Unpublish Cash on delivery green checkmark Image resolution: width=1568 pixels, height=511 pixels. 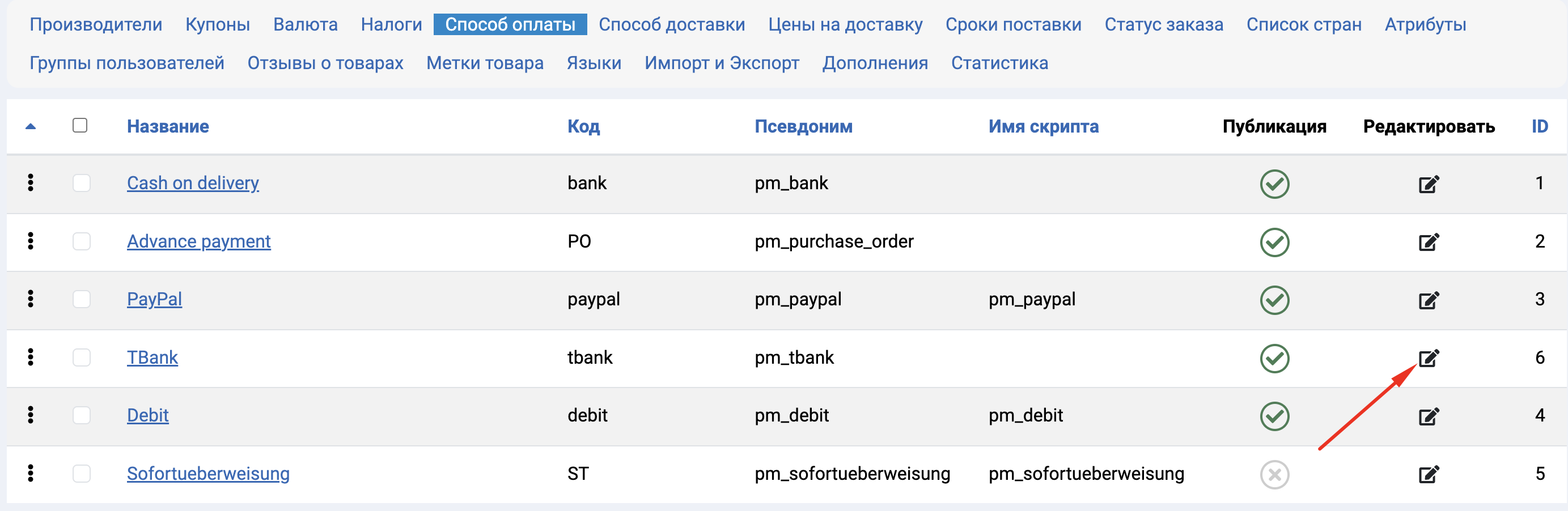[x=1274, y=184]
